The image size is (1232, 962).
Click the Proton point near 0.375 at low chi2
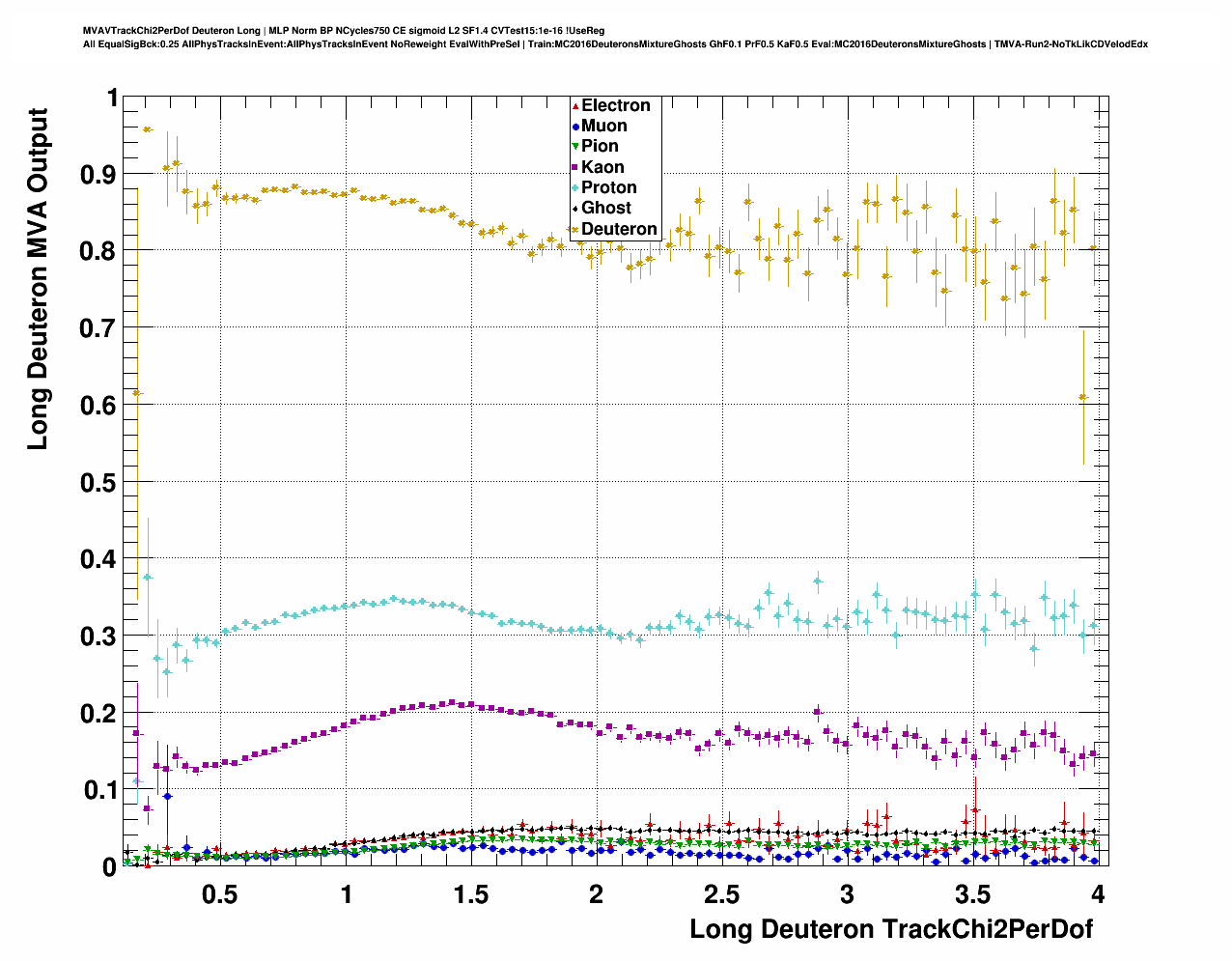click(148, 577)
